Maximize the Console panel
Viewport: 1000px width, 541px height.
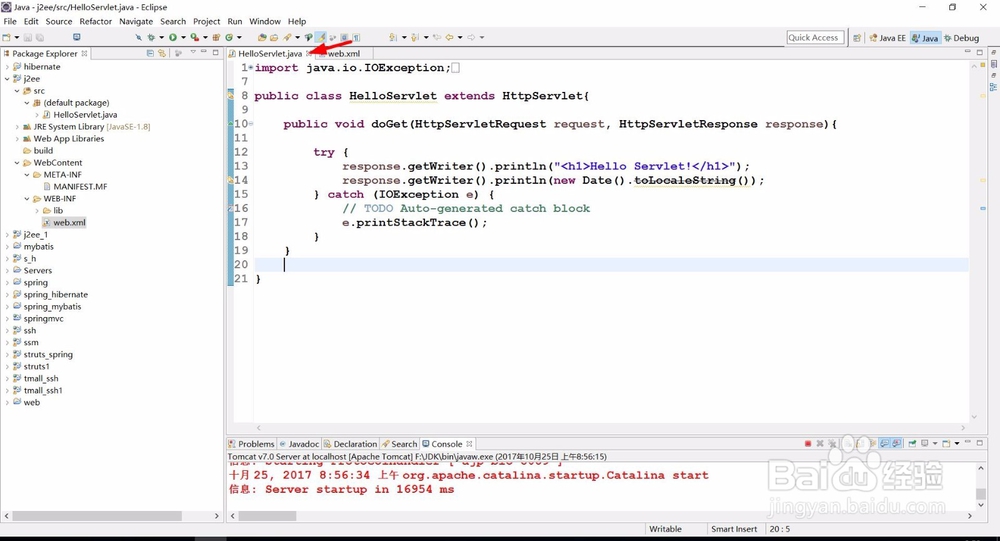(x=980, y=443)
